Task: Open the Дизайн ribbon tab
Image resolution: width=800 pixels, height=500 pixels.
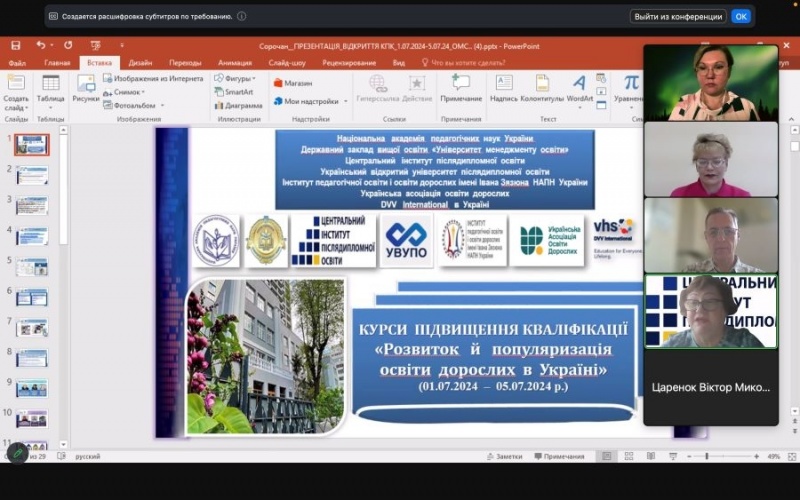Action: pos(140,62)
